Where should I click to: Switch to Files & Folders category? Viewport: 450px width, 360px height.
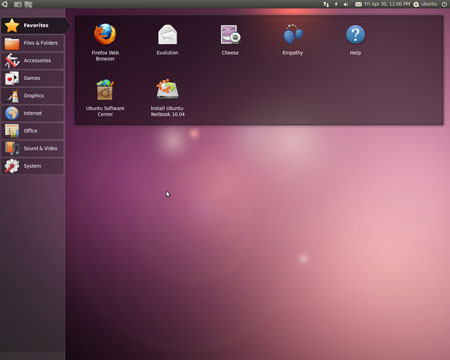[x=32, y=43]
